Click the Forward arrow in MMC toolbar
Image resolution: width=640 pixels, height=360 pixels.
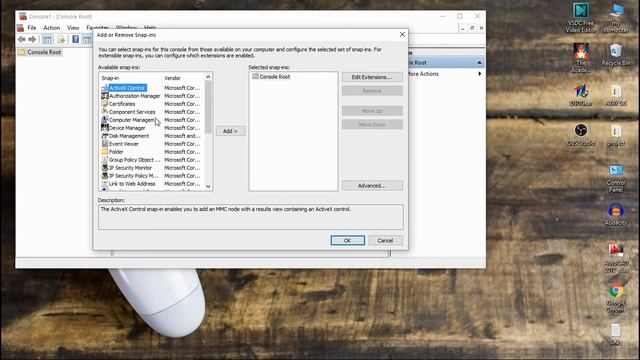32,39
